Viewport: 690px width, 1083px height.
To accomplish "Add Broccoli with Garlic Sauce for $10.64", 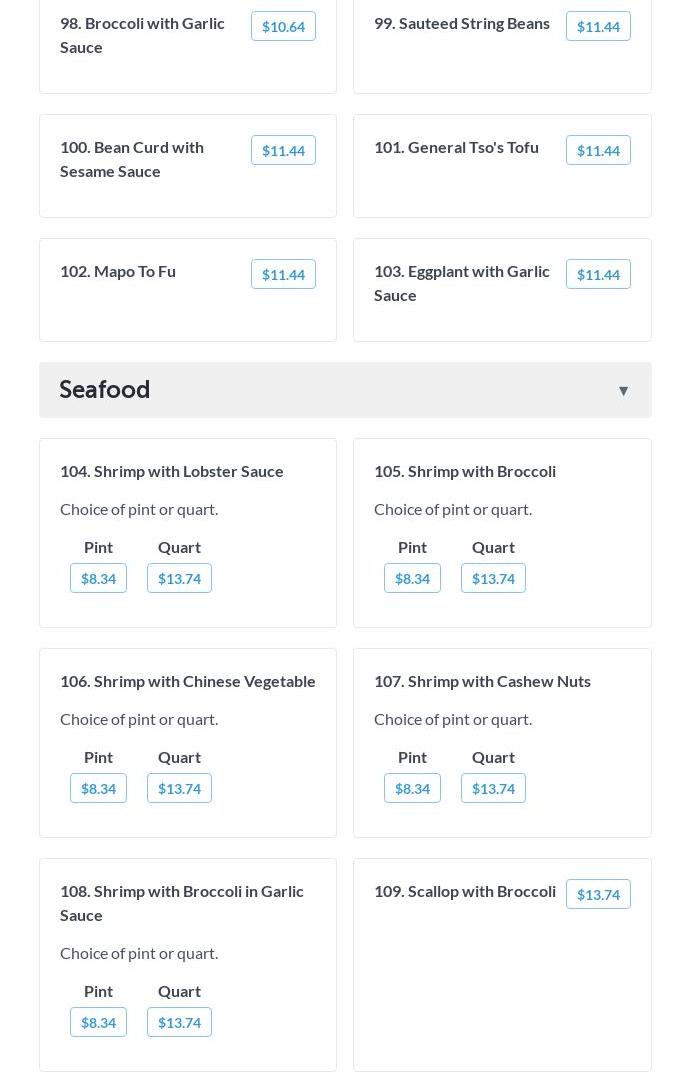I will point(283,27).
